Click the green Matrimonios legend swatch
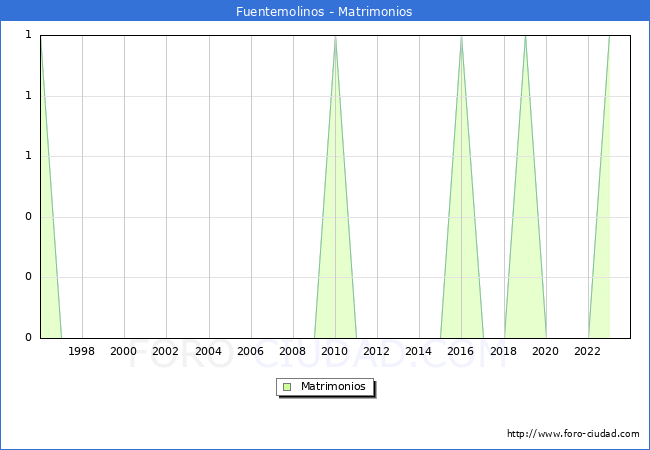Screen dimensions: 650x450 click(287, 387)
